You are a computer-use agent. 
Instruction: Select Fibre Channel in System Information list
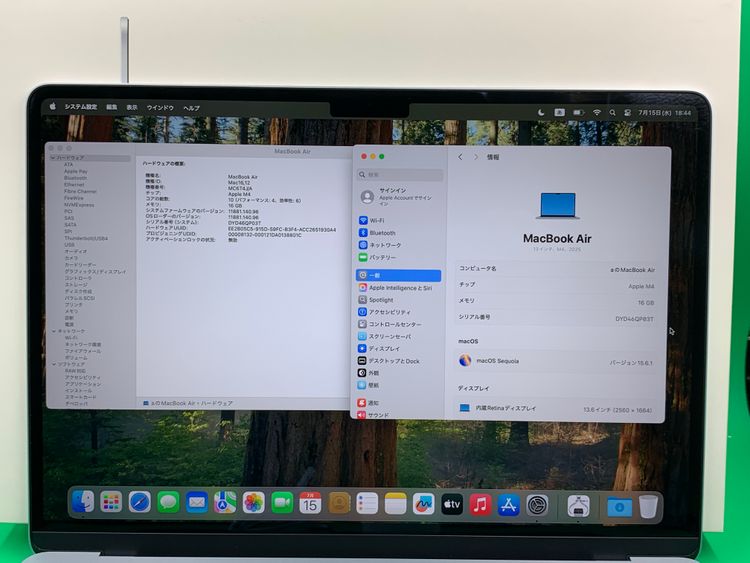pos(80,191)
